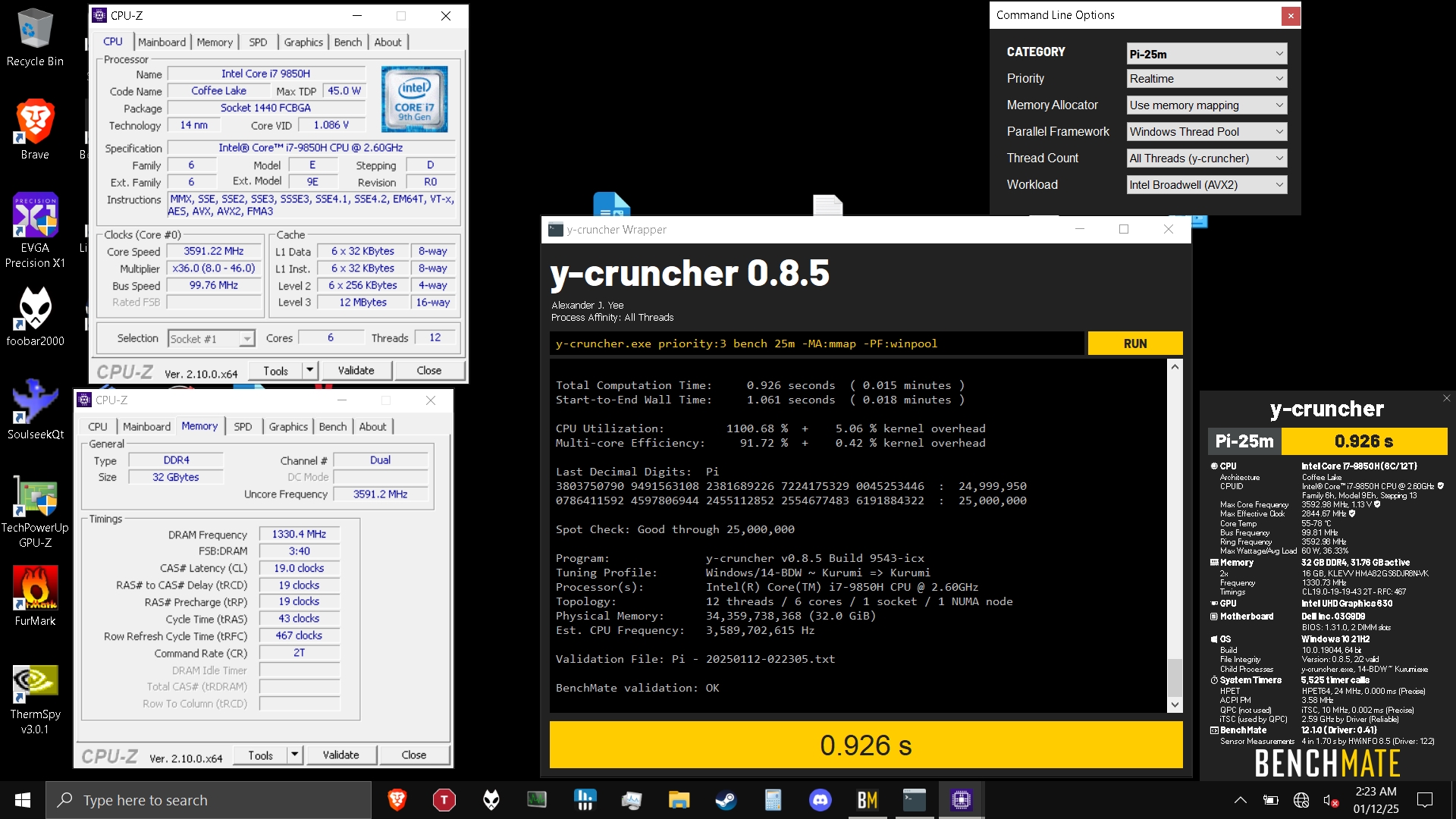Click the yellow 0.926 s result bar
The height and width of the screenshot is (819, 1456).
click(866, 745)
